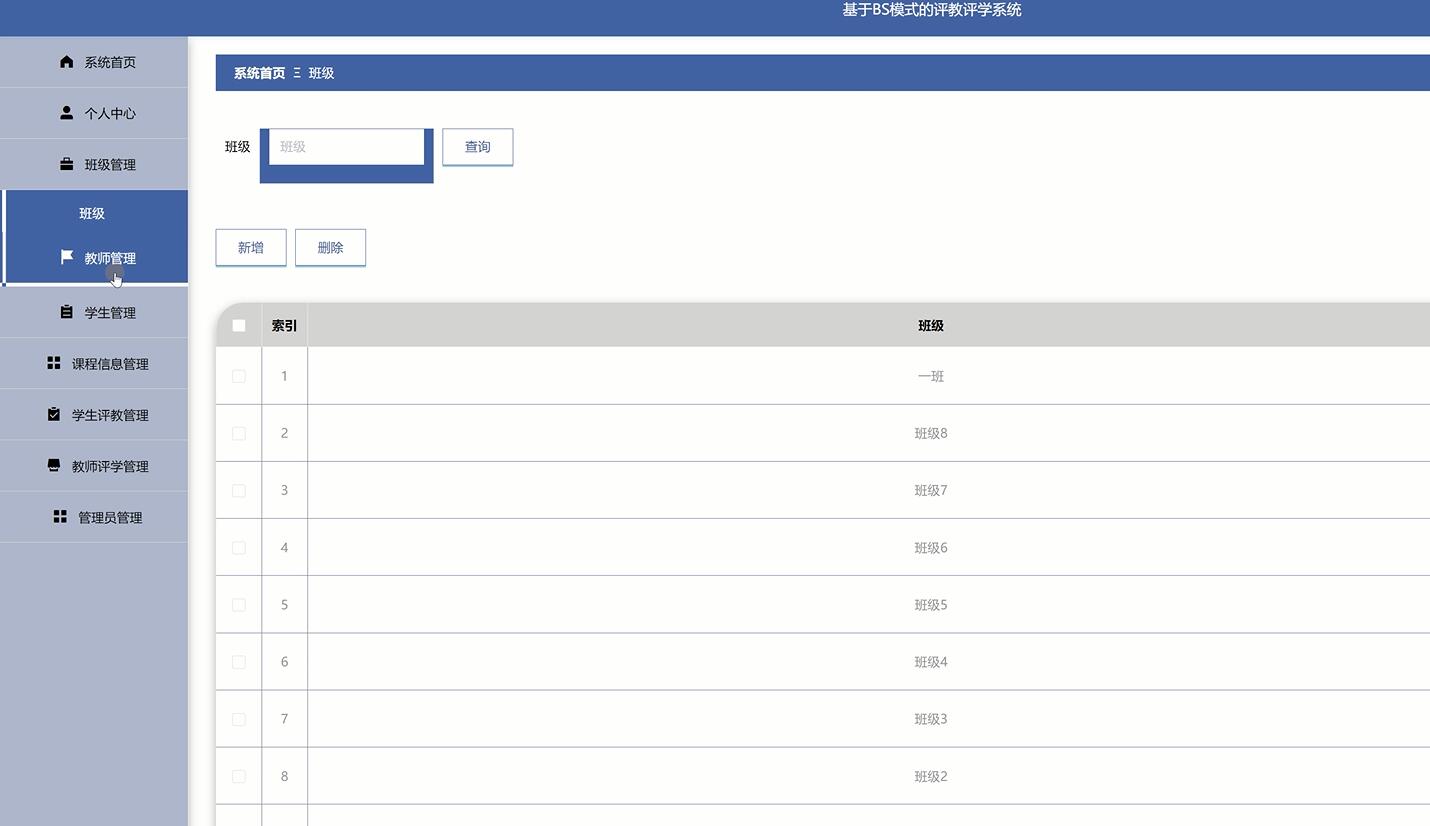Expand the 学生管理 sidebar menu

pyautogui.click(x=94, y=312)
